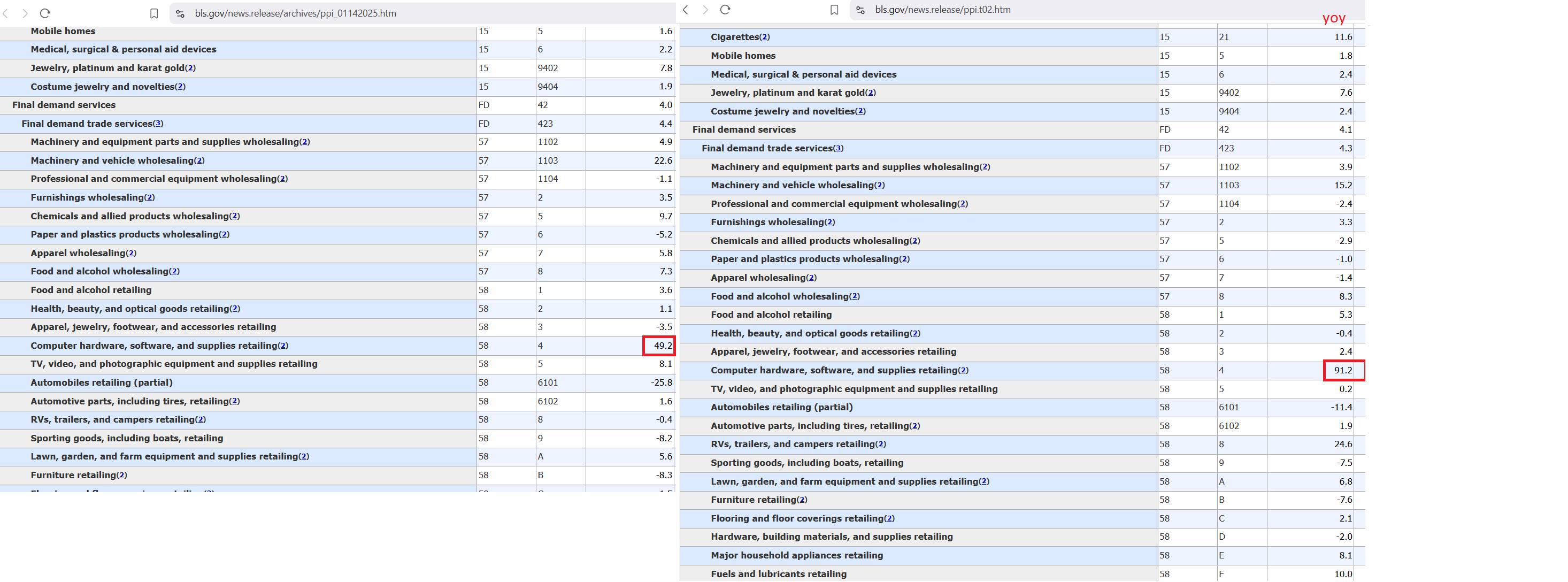1568x582 pixels.
Task: Click the forward arrow in left browser window
Action: coord(25,13)
